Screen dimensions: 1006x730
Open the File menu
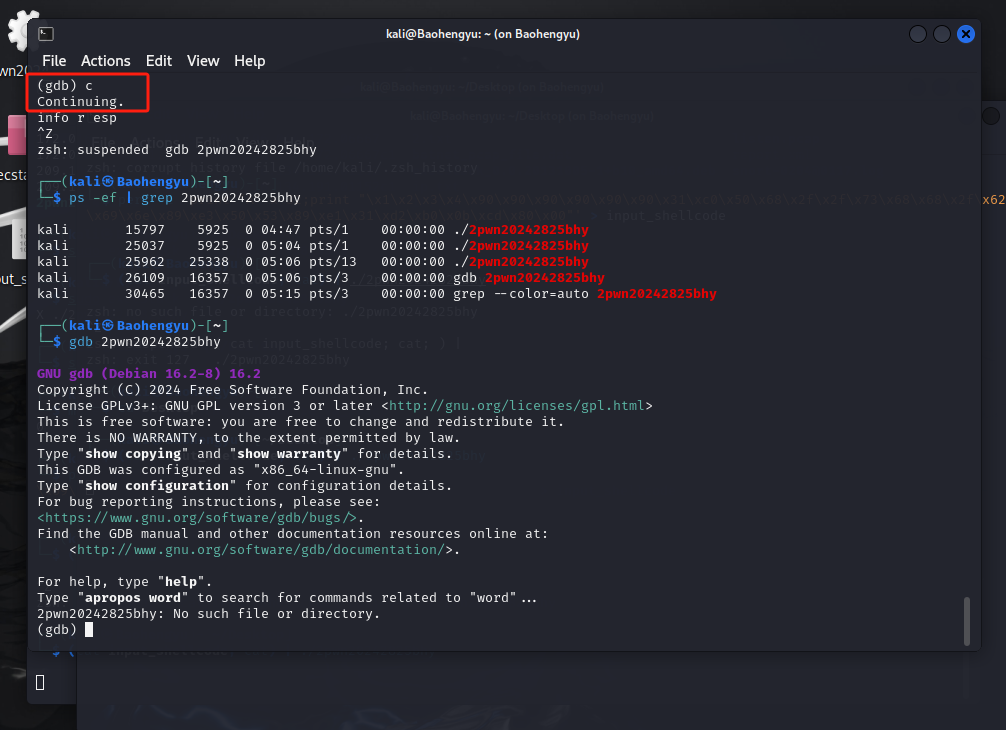tap(54, 61)
